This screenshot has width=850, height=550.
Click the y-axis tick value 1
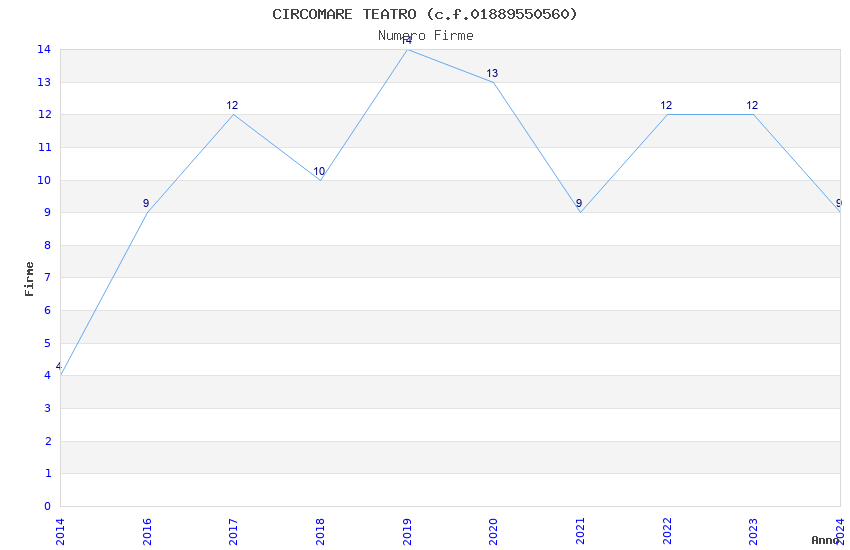48,473
